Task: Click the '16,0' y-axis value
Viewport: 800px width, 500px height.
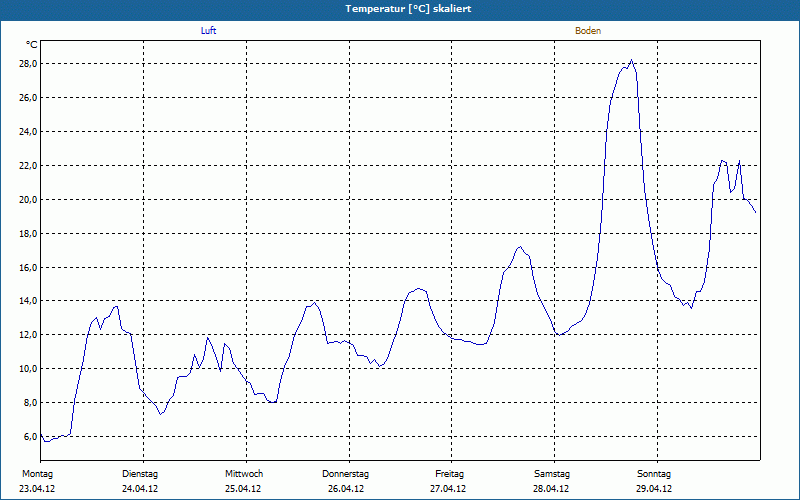Action: [28, 267]
